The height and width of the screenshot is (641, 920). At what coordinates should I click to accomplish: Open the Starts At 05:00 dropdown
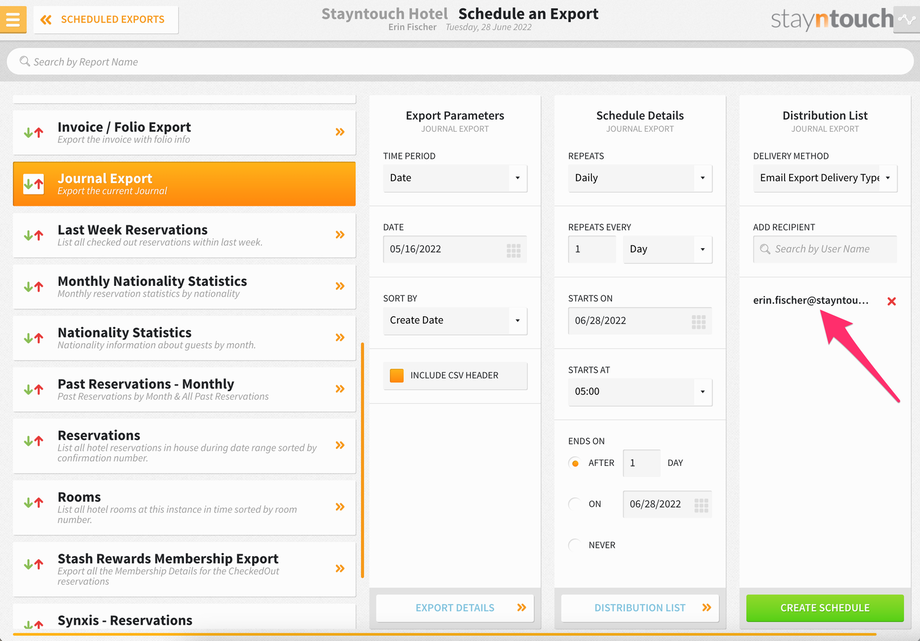(640, 392)
